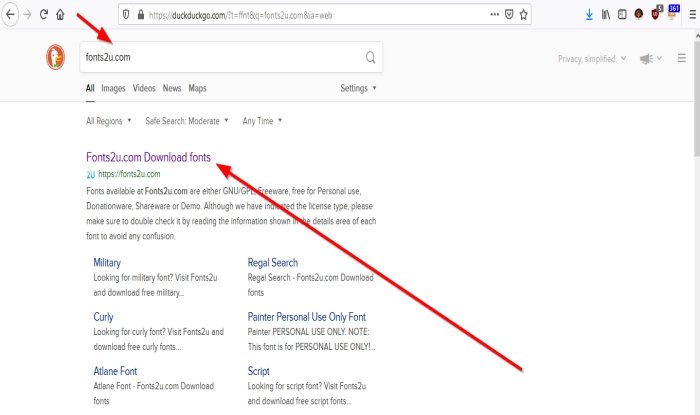This screenshot has height=415, width=700.
Task: Open the Settings dropdown
Action: tap(358, 88)
